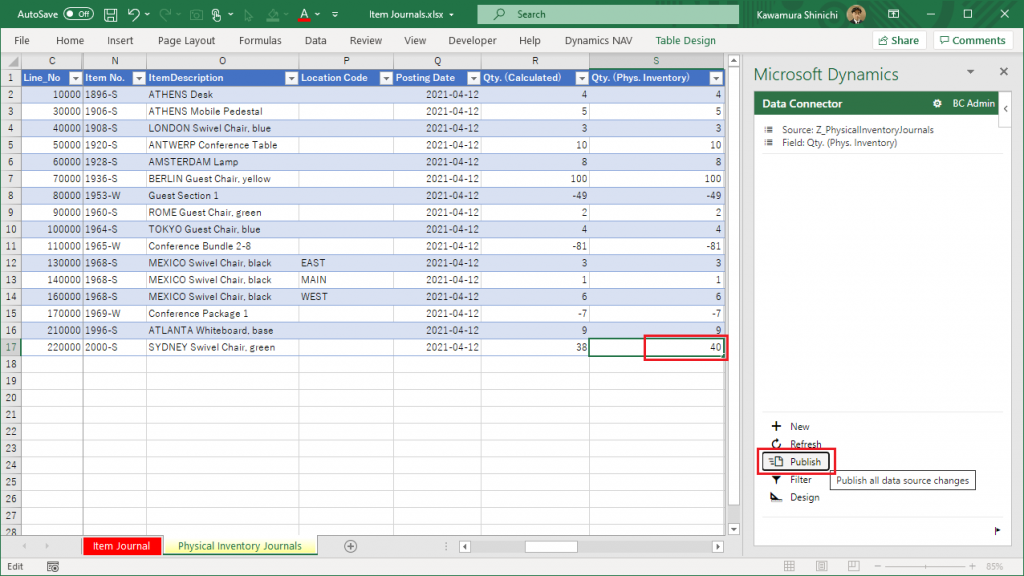Click the user profile picture
Image resolution: width=1024 pixels, height=576 pixels.
(856, 14)
